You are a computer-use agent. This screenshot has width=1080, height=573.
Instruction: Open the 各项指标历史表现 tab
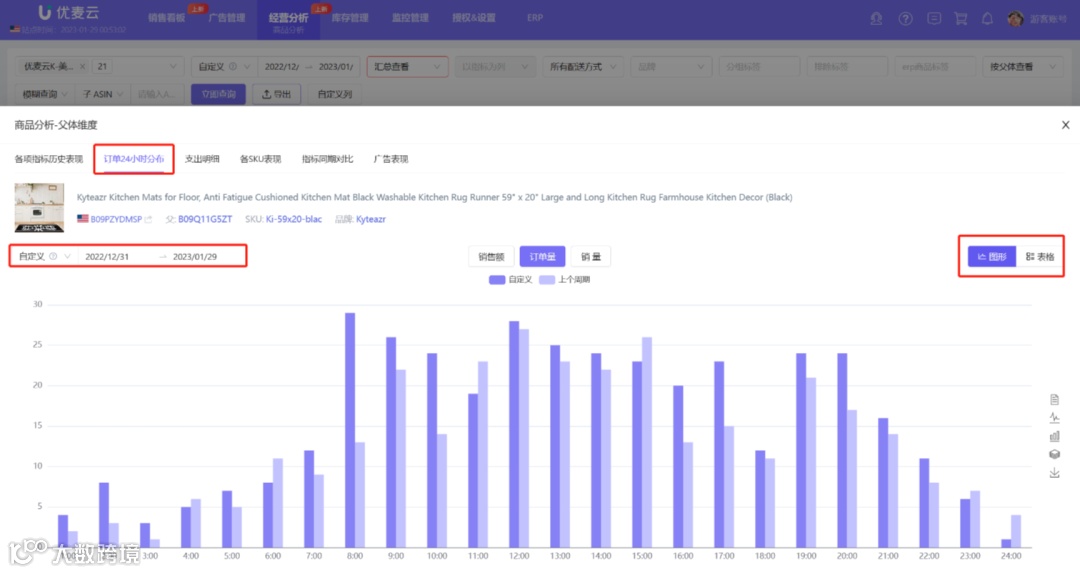(48, 159)
